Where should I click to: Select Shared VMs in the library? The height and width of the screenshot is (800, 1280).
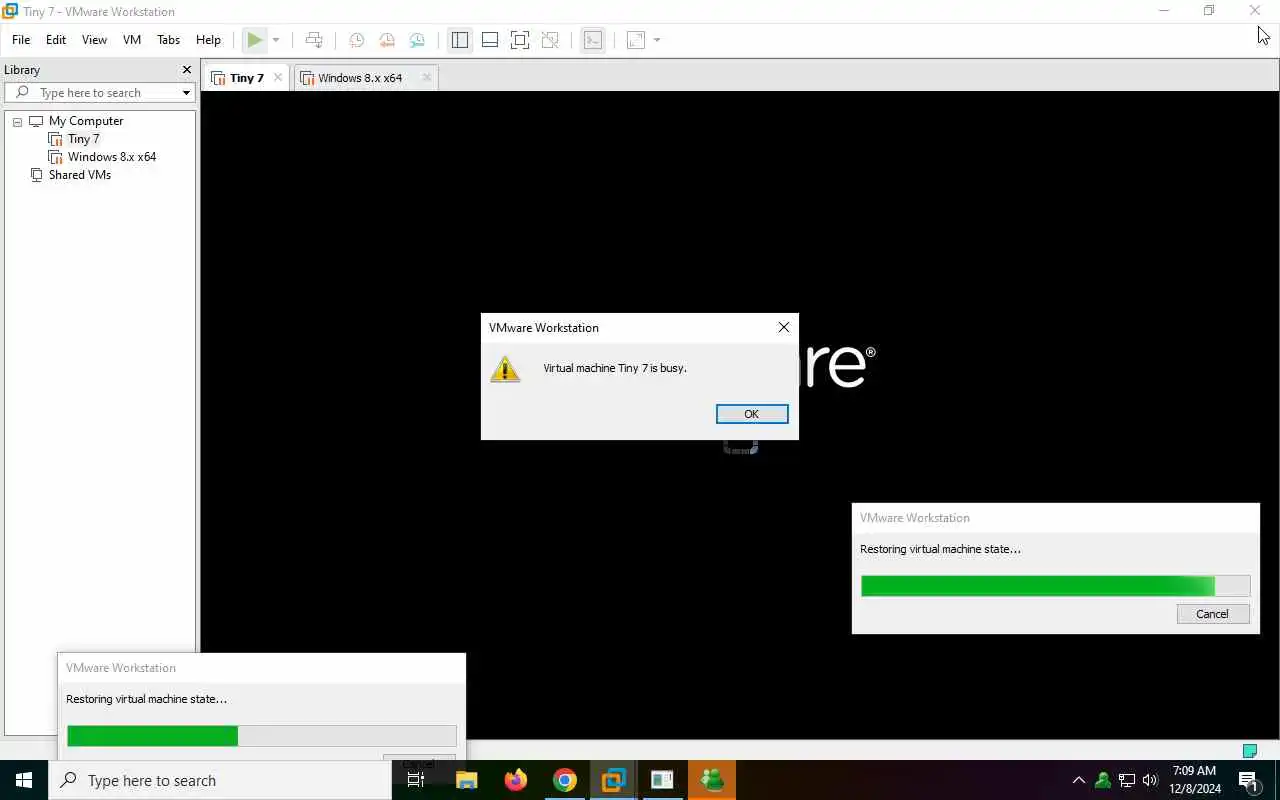(79, 175)
